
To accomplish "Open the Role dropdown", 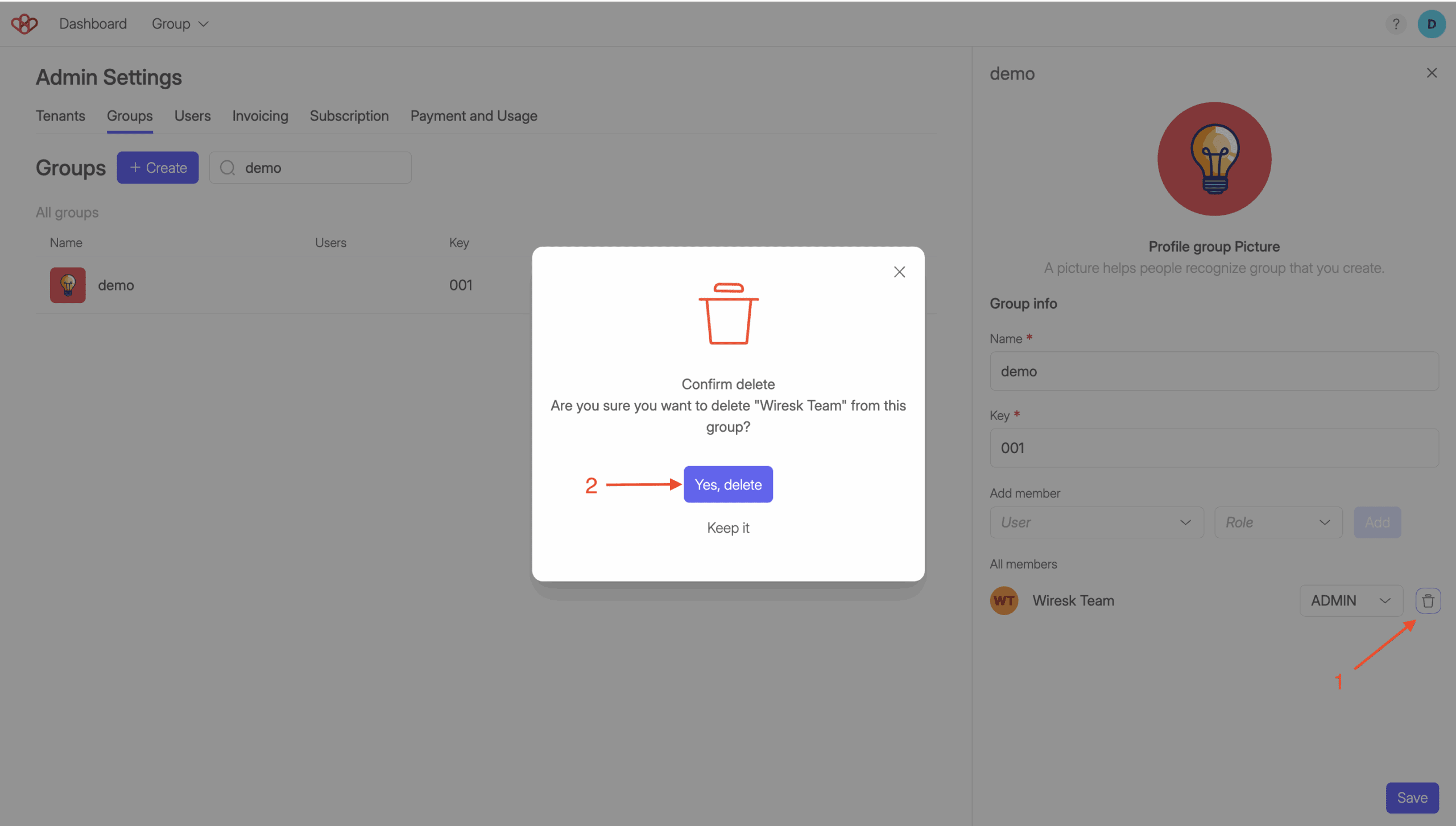I will pyautogui.click(x=1279, y=522).
